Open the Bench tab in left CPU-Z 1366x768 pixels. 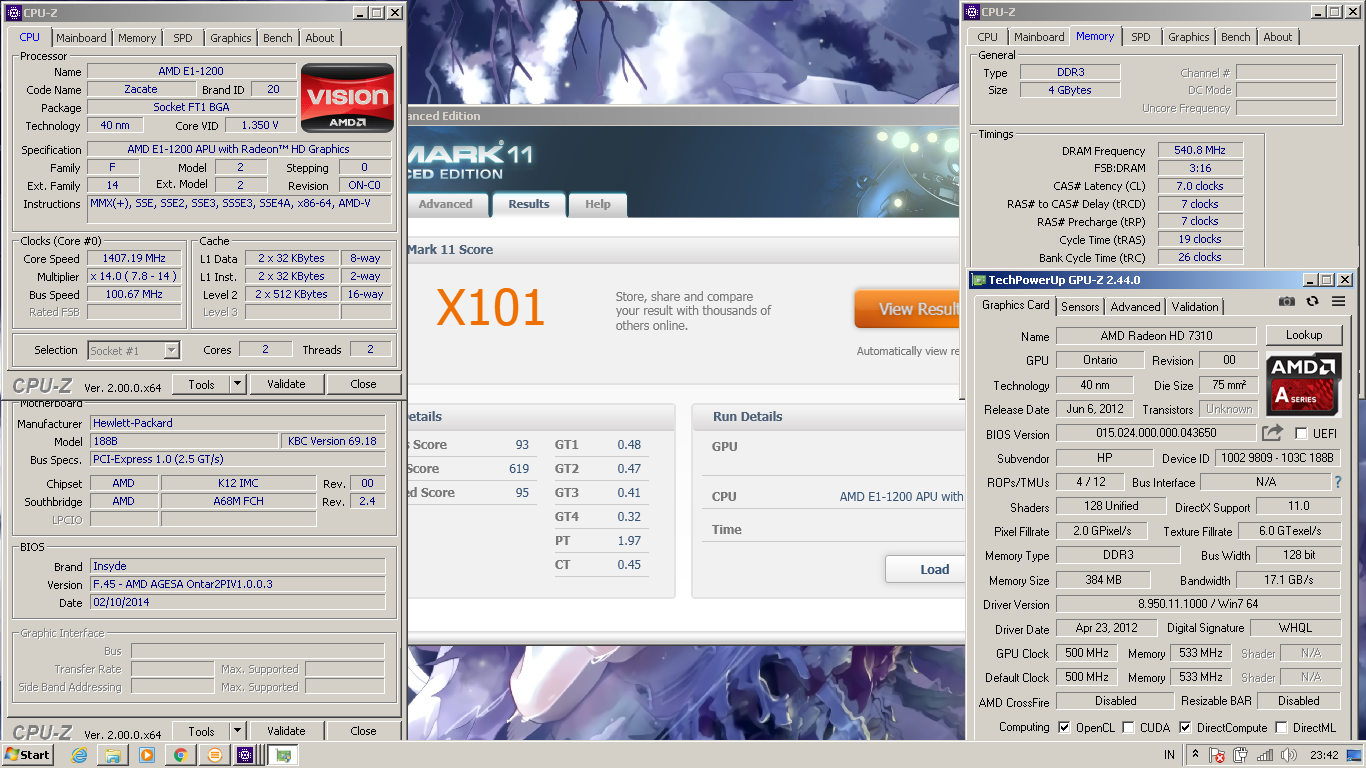click(x=278, y=38)
